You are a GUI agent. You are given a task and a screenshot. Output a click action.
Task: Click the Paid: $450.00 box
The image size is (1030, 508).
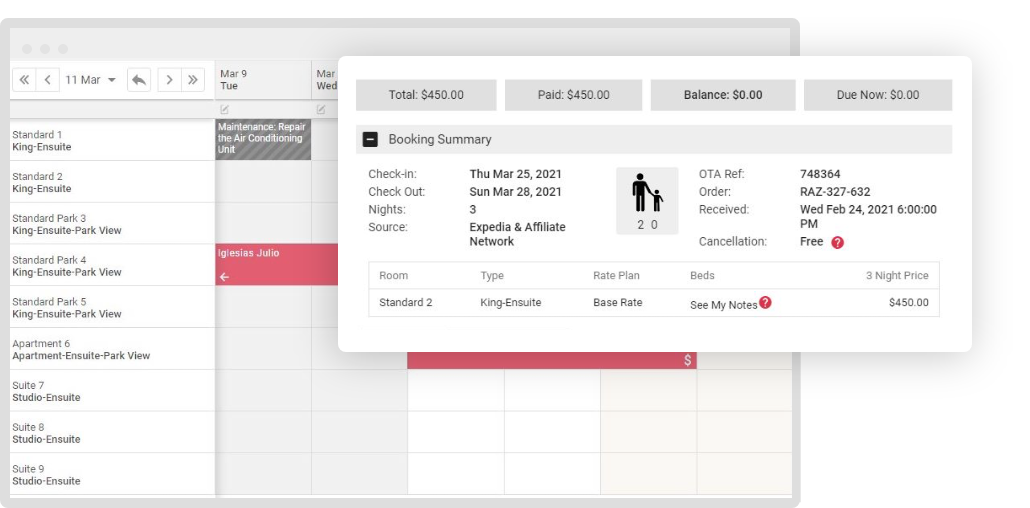tap(573, 95)
